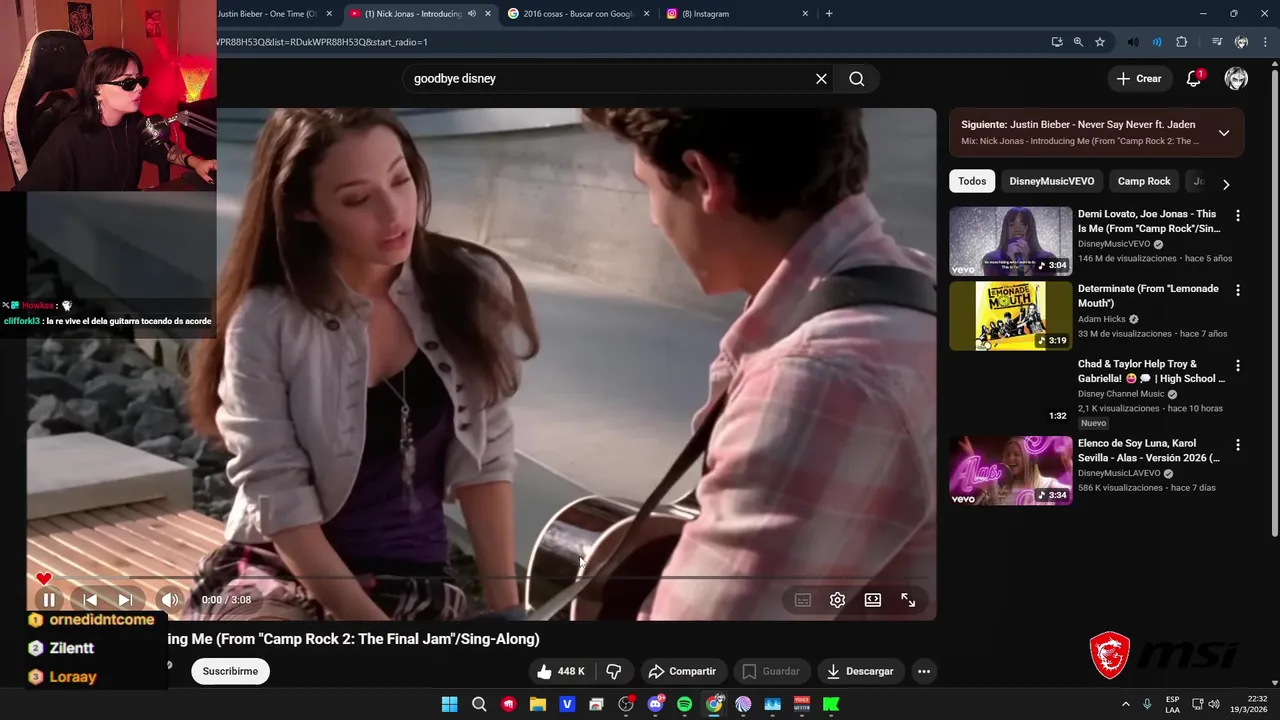Click the Descargar button
Screen dimensions: 1280x720
tap(860, 671)
